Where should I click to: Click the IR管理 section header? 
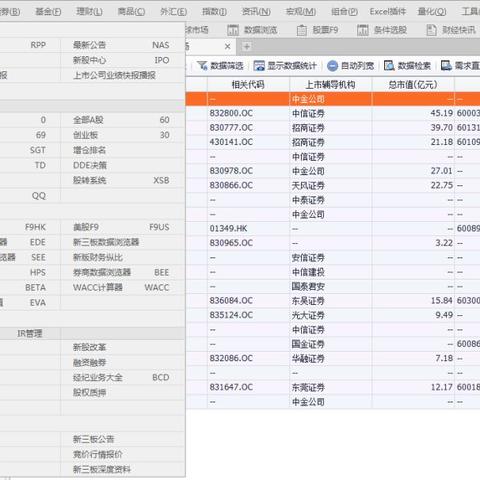tap(30, 333)
